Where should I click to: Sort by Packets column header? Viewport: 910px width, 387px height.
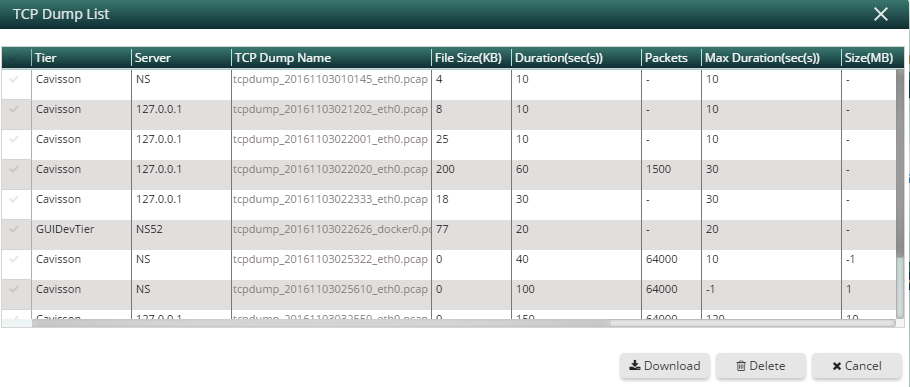[671, 58]
